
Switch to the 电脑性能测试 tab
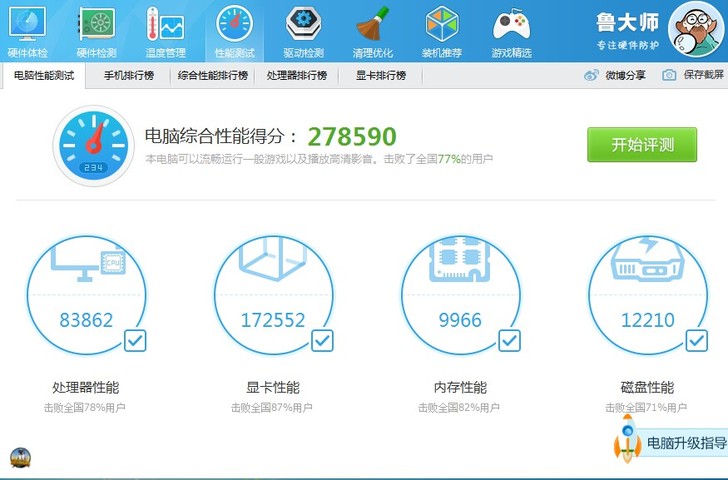44,75
